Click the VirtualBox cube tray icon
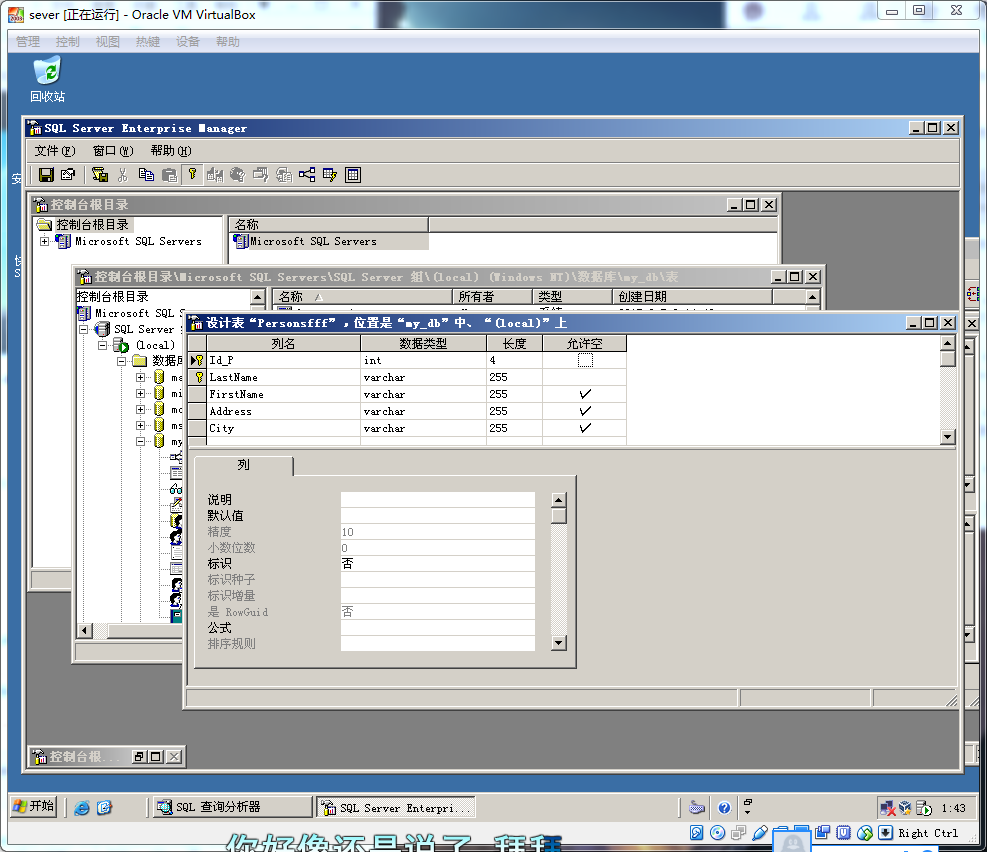The width and height of the screenshot is (987, 852). 905,807
